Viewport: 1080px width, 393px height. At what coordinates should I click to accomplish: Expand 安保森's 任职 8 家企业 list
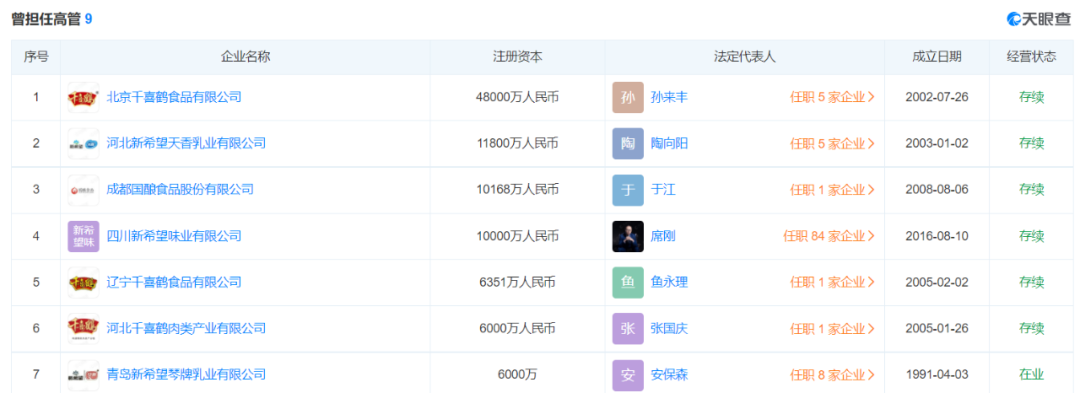(832, 375)
